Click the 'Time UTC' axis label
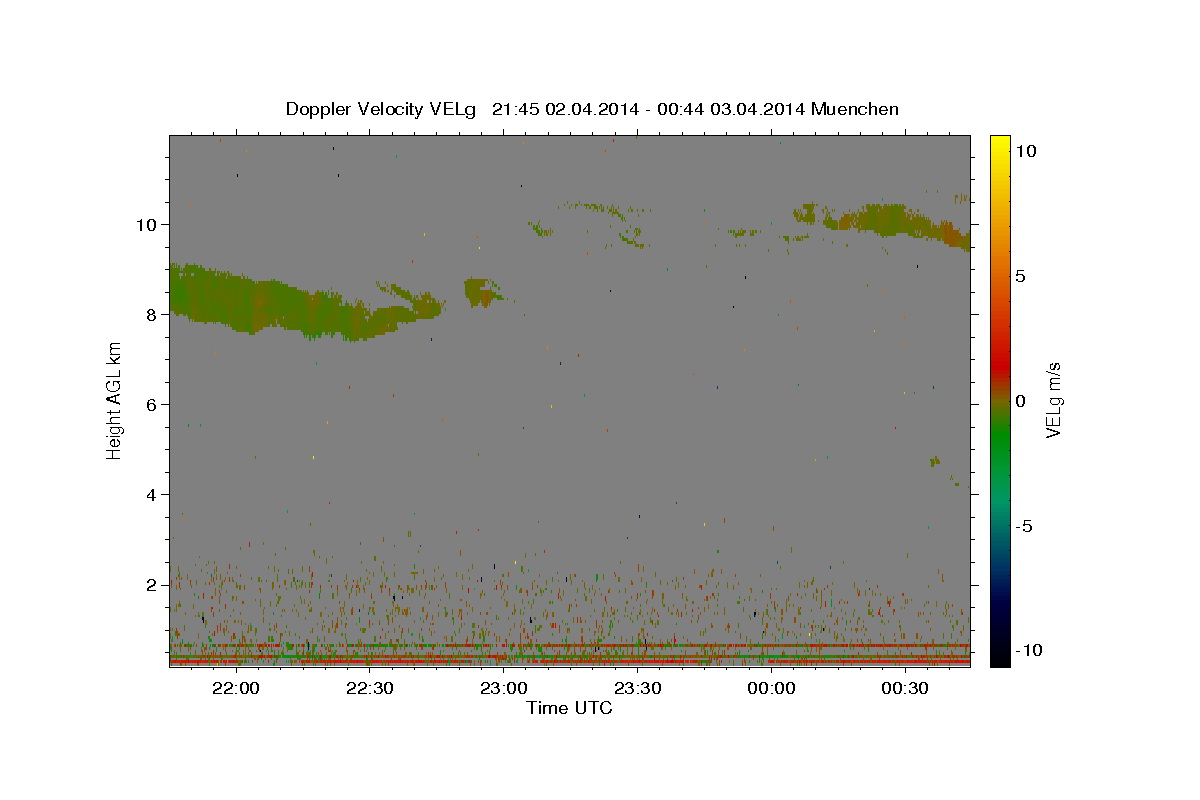The height and width of the screenshot is (800, 1200). coord(569,708)
